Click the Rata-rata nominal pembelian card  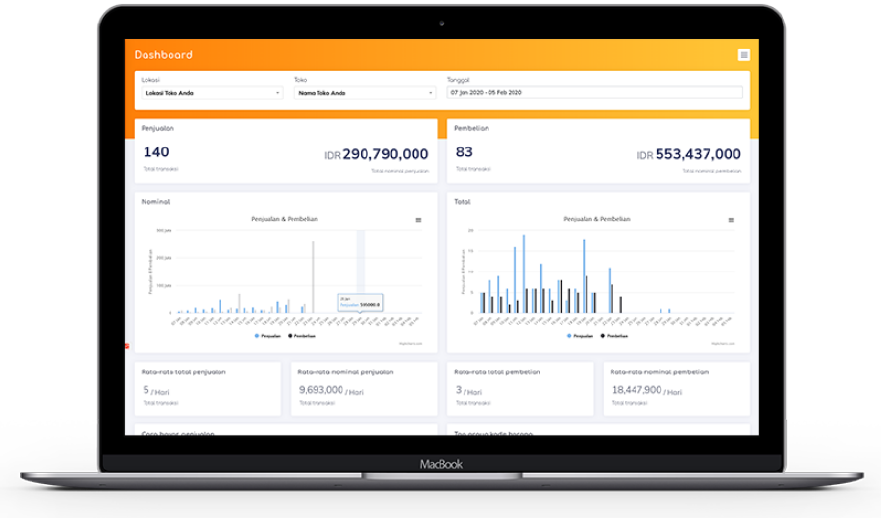tap(676, 389)
